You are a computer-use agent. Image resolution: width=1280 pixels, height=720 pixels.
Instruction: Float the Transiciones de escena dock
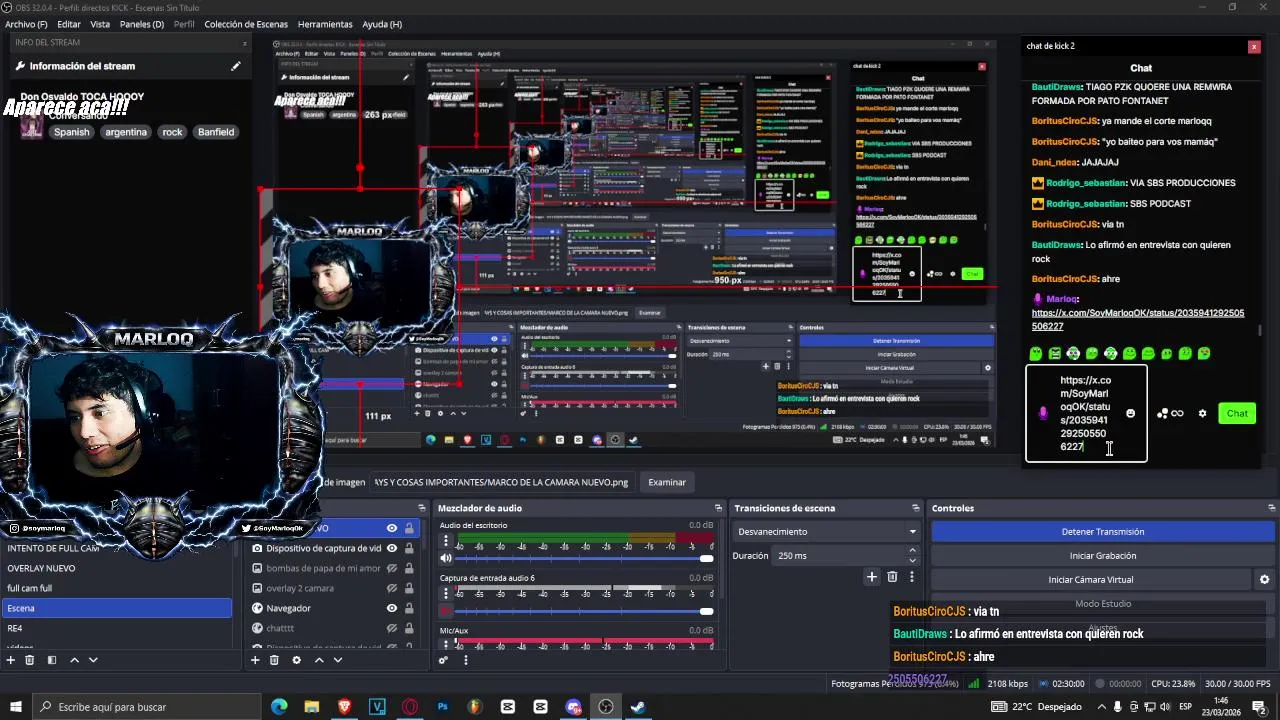click(x=918, y=508)
